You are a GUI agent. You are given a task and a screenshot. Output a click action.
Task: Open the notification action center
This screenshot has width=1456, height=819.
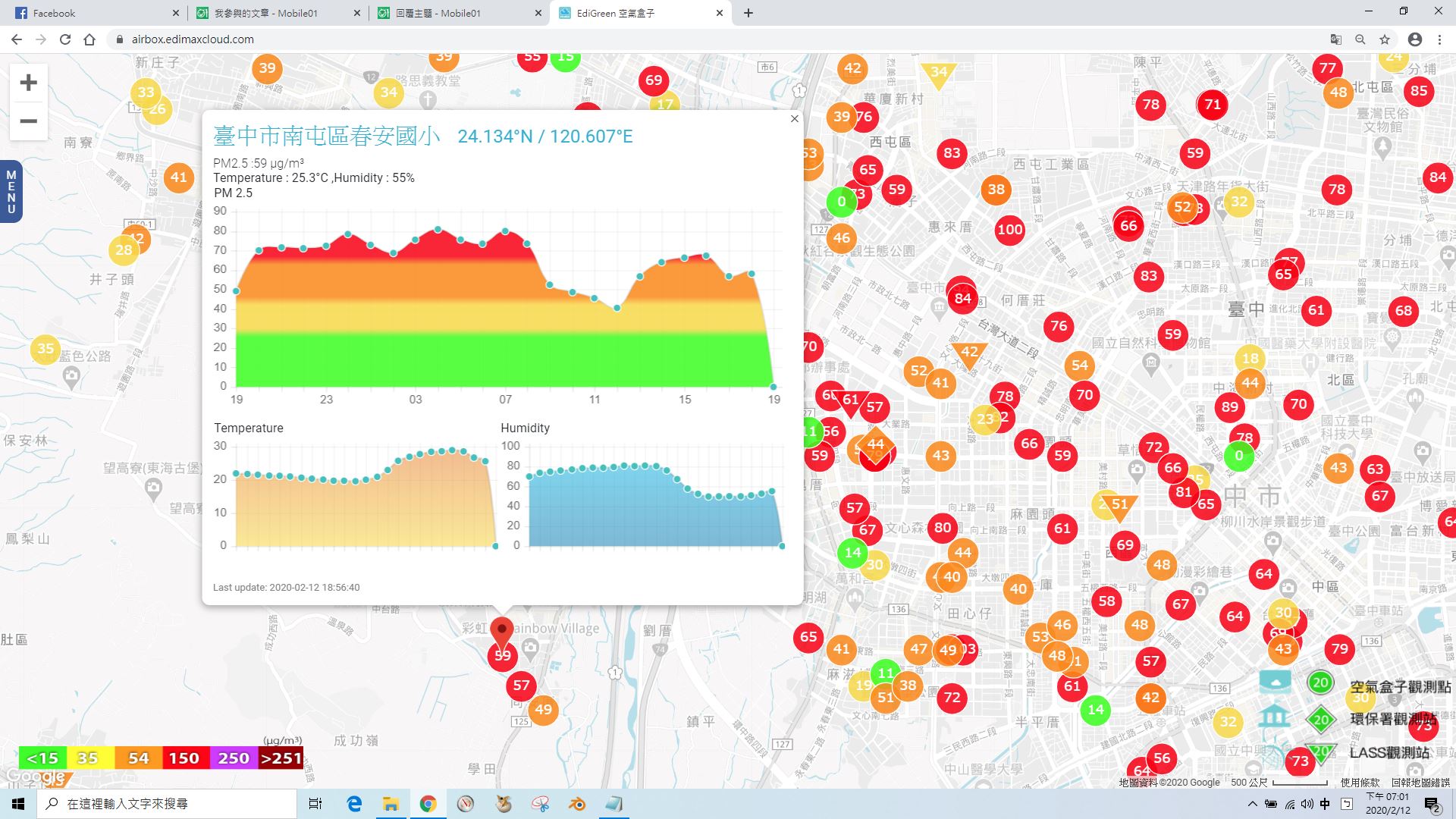pos(1432,805)
